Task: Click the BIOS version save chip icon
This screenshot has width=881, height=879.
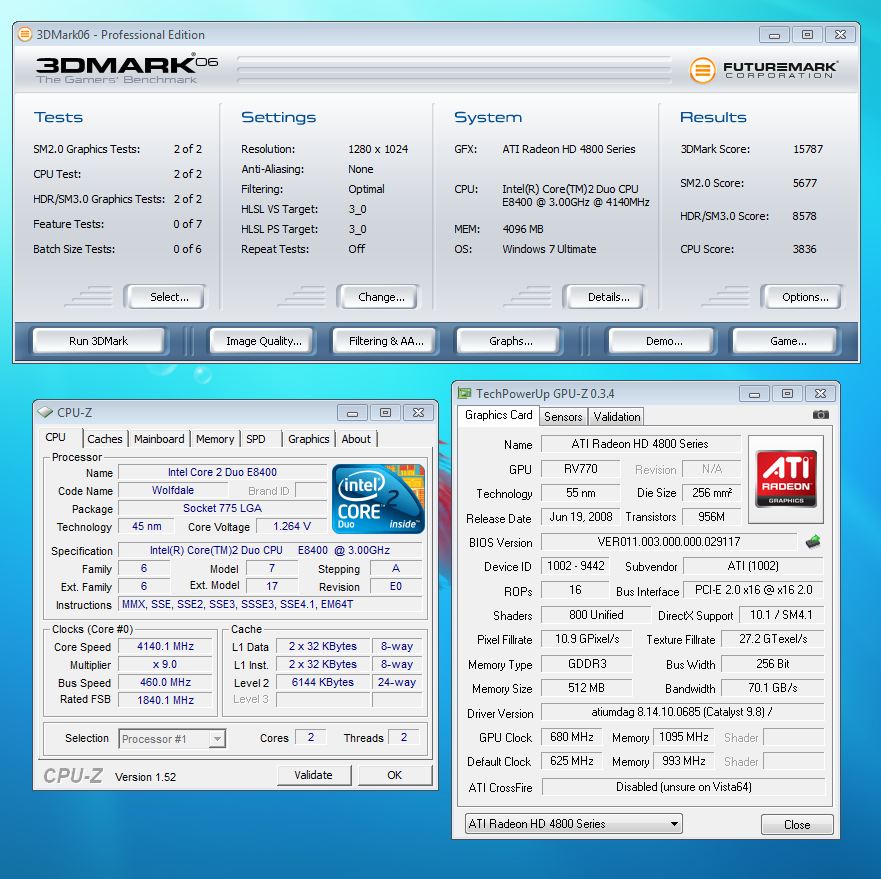Action: tap(814, 542)
